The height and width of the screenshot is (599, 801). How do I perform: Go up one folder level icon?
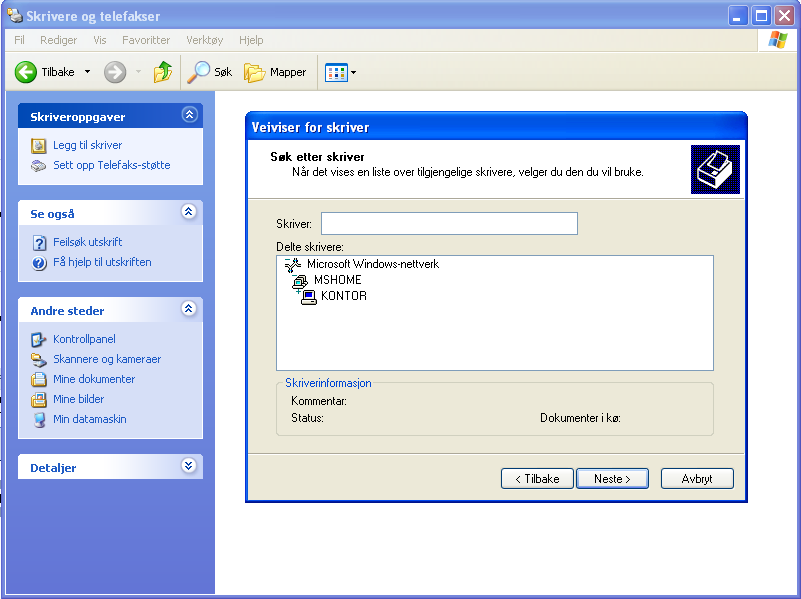coord(163,72)
